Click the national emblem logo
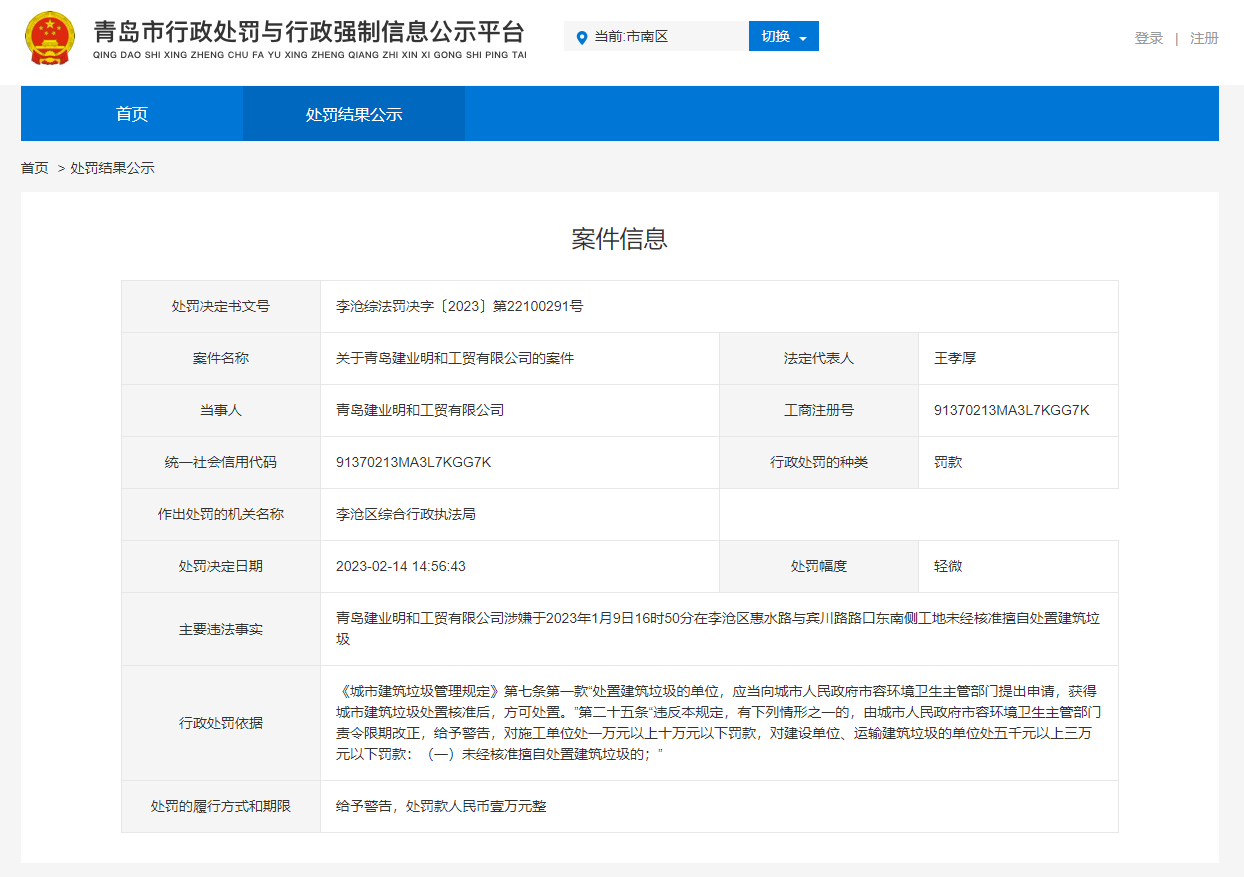 49,38
